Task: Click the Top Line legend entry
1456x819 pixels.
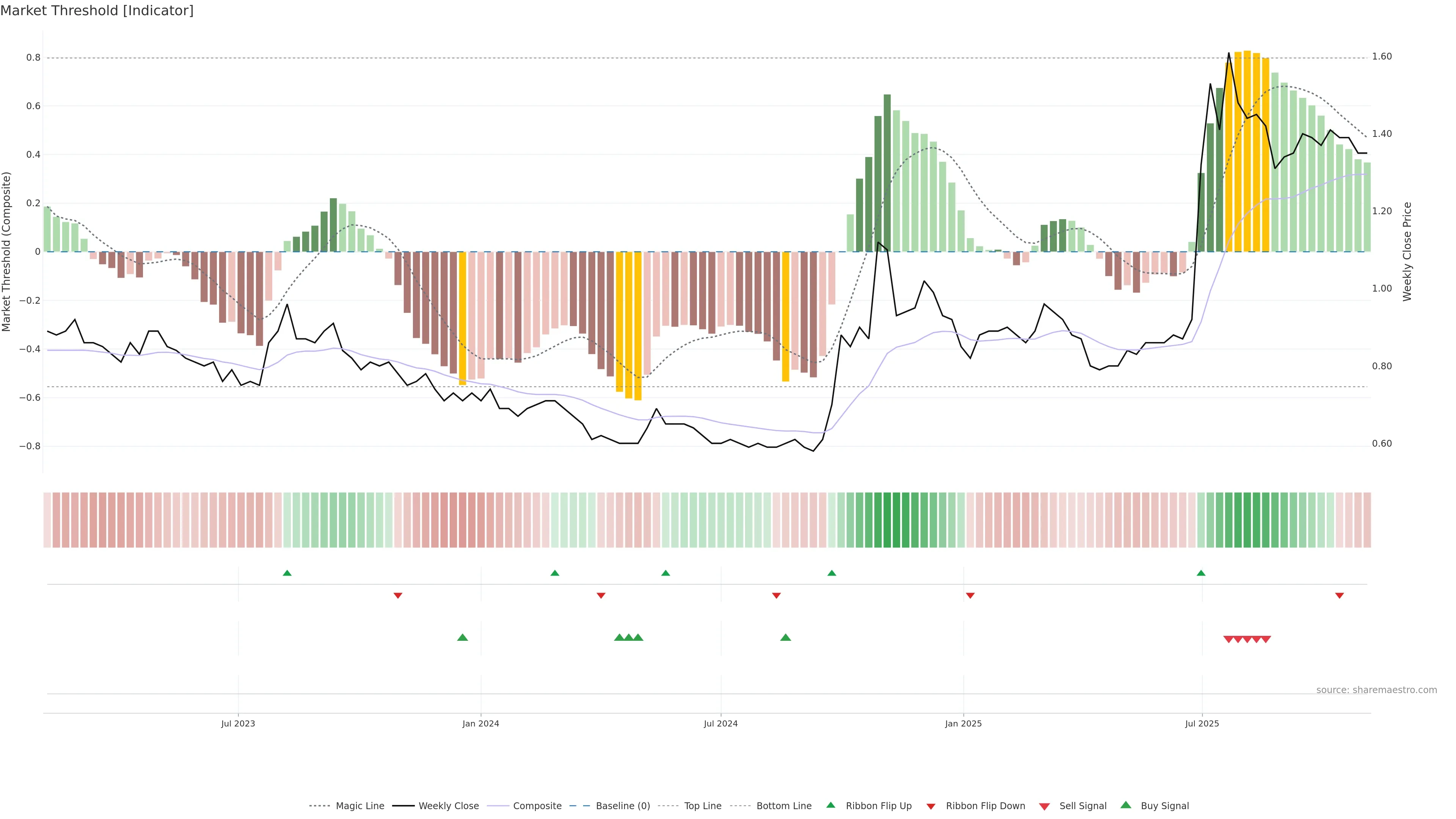Action: (x=703, y=805)
